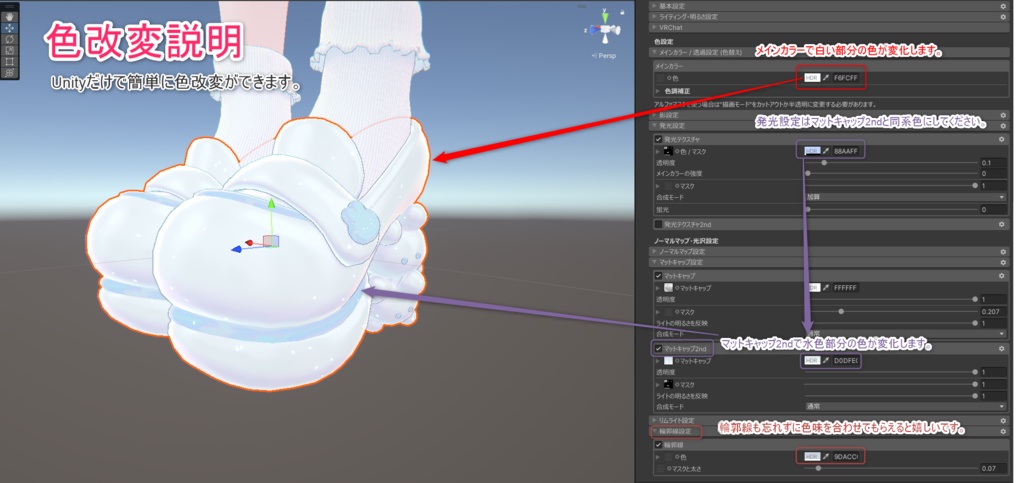The height and width of the screenshot is (483, 1024).
Task: Click eyedropper next to FFFFFF color
Action: tap(826, 287)
